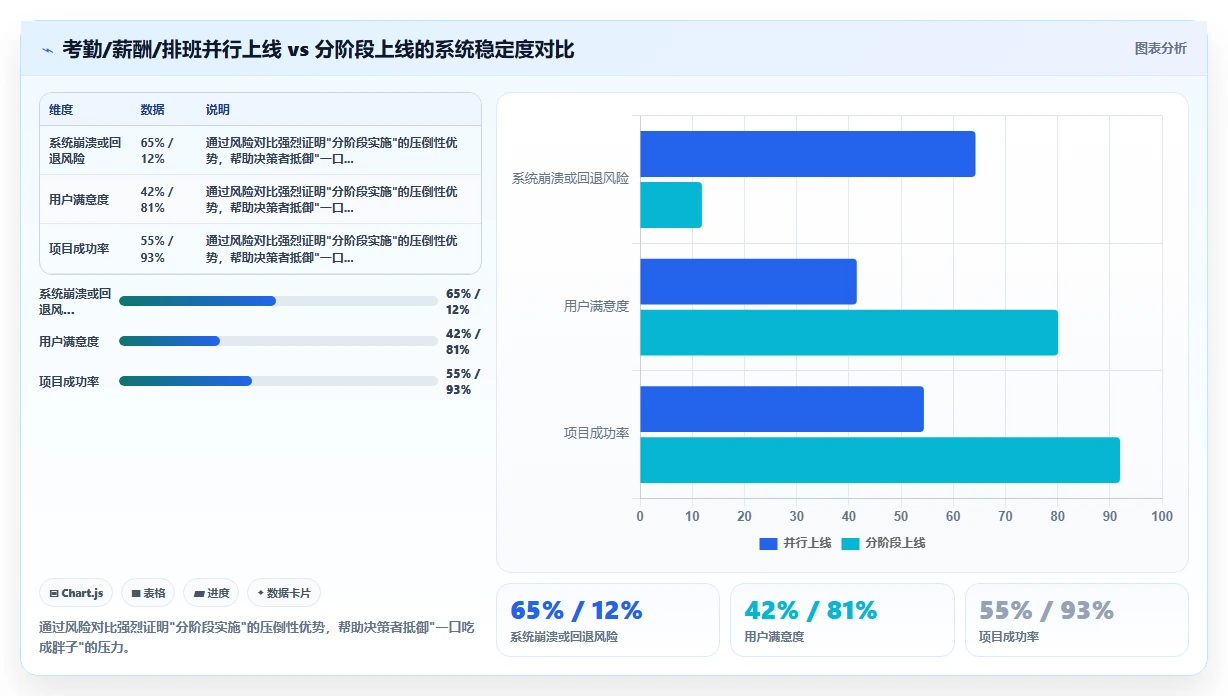Click the 数据 column header
The image size is (1228, 696).
point(153,110)
